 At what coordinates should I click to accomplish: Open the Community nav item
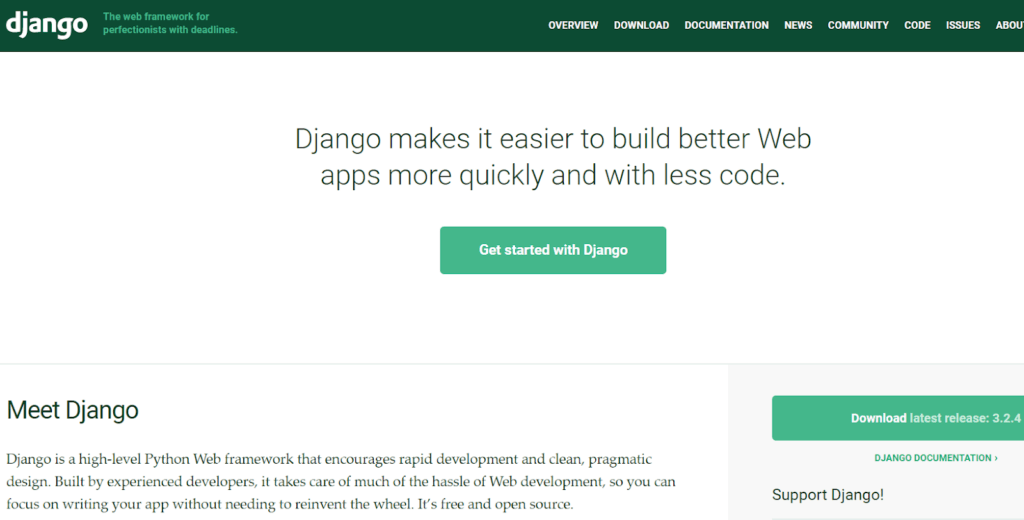pyautogui.click(x=858, y=25)
